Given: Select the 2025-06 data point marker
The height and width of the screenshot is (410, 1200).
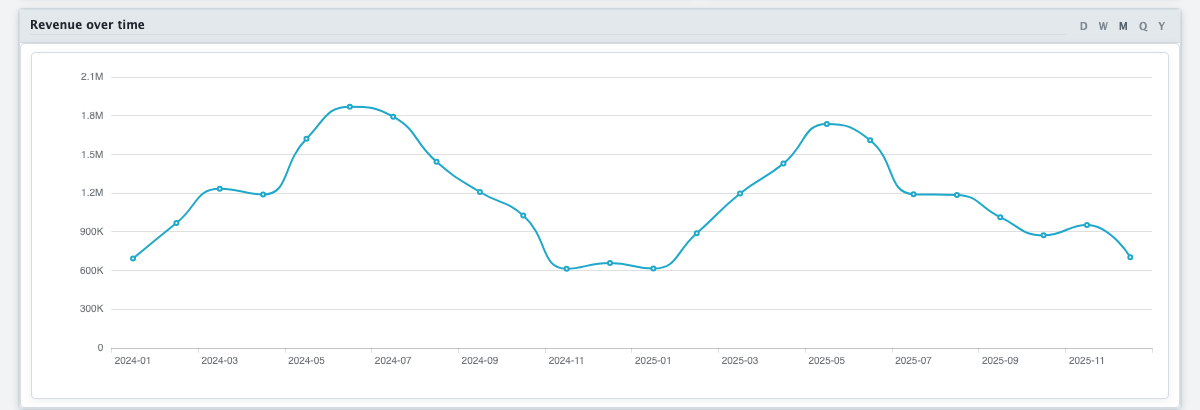Looking at the screenshot, I should [870, 140].
